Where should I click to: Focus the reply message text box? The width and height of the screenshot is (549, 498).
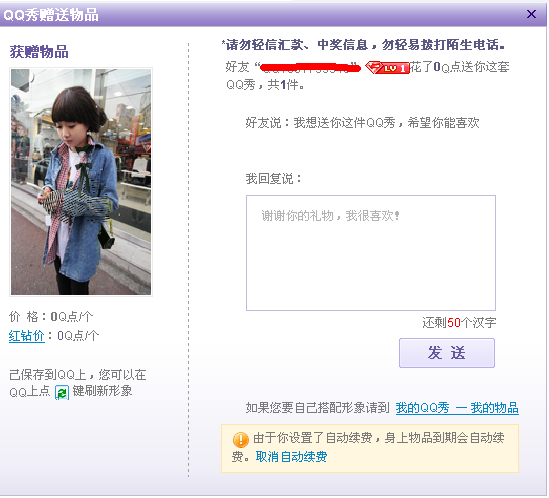(371, 253)
